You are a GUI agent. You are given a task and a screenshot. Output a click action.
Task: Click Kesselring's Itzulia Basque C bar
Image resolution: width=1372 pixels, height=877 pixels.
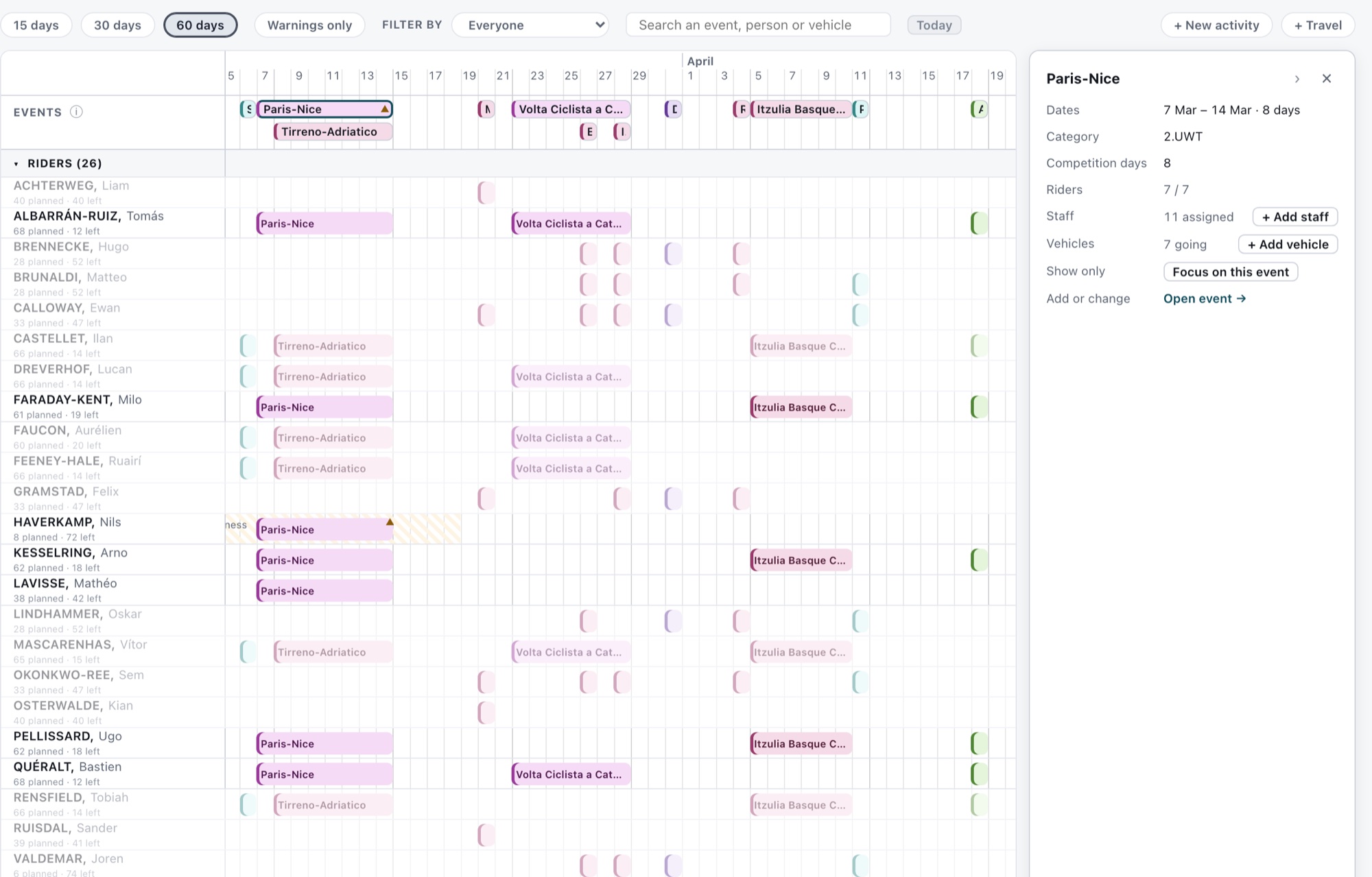click(801, 560)
